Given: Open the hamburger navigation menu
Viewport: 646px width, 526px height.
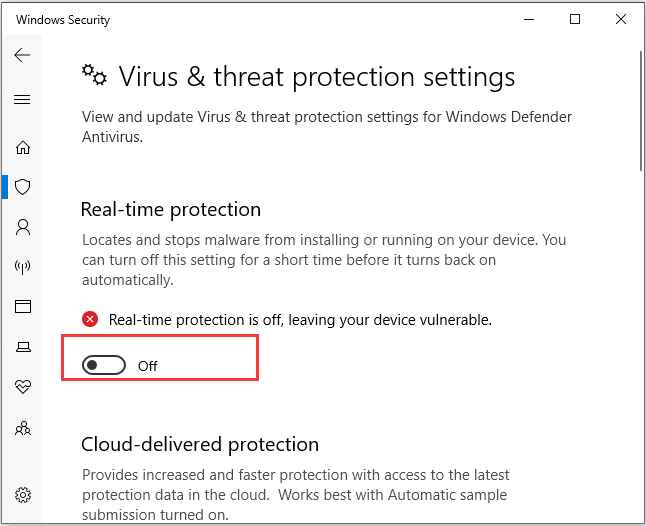Looking at the screenshot, I should coord(22,99).
